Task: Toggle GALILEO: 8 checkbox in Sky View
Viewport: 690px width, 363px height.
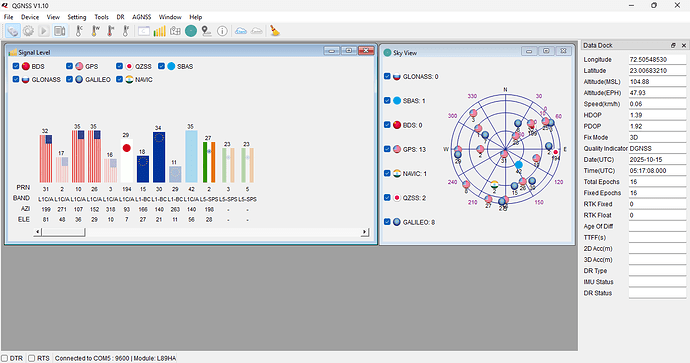Action: pyautogui.click(x=387, y=222)
